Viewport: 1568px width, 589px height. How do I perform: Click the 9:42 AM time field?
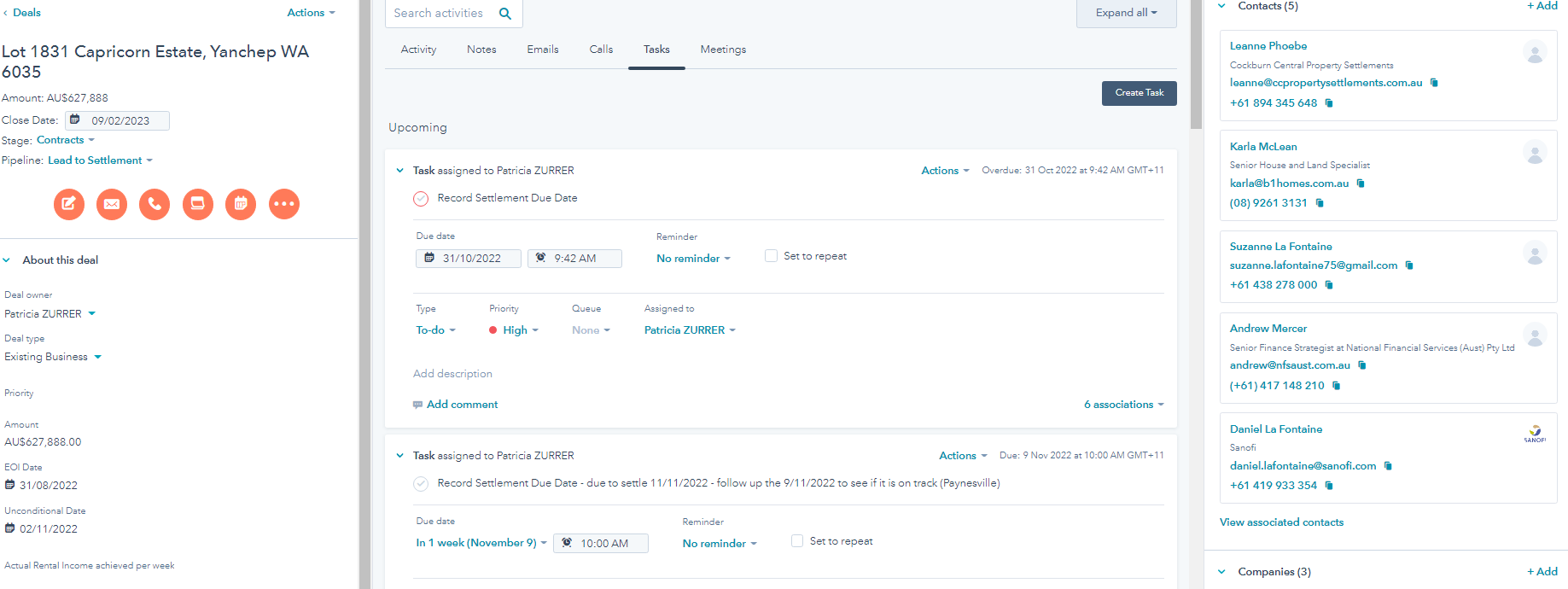click(574, 259)
